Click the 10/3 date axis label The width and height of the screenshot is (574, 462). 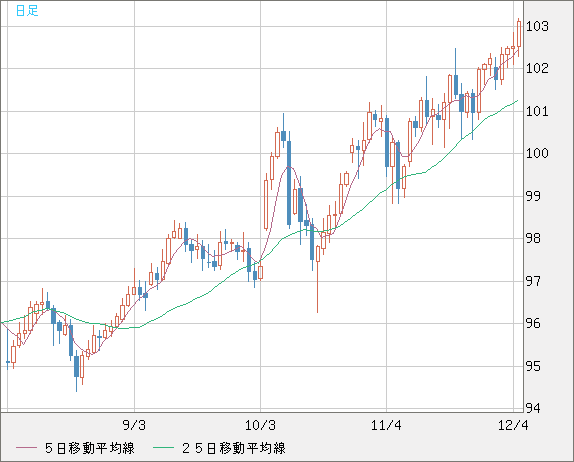[260, 425]
